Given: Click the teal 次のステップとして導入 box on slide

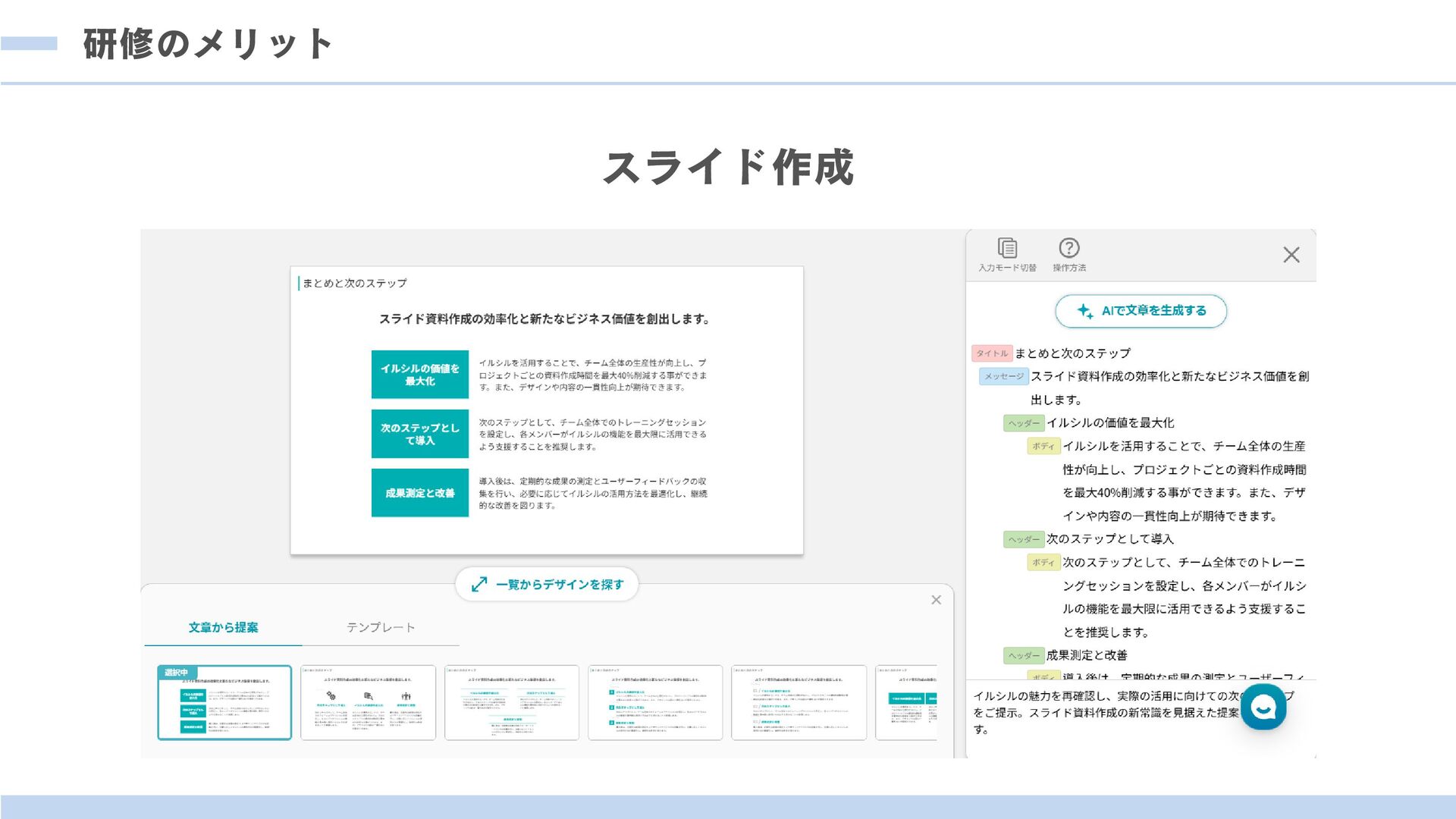Looking at the screenshot, I should pos(420,434).
